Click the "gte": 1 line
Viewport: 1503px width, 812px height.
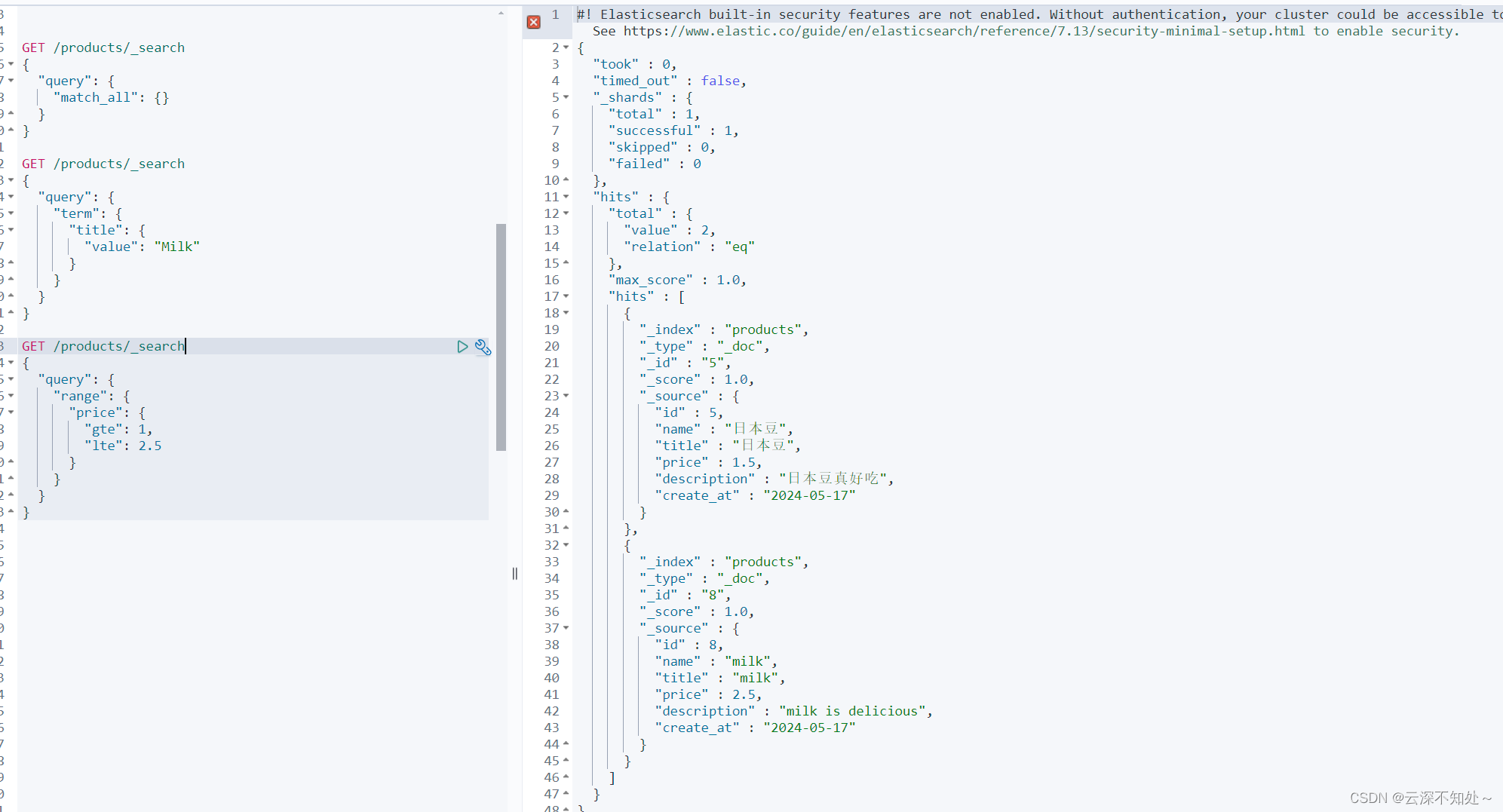point(118,429)
